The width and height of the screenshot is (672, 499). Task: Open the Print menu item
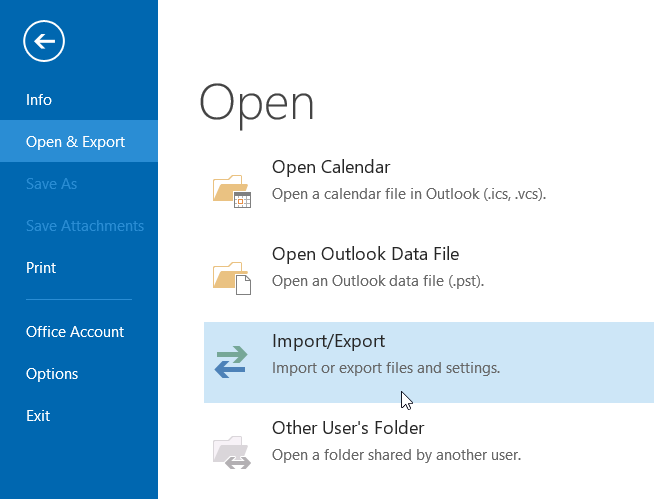(x=41, y=268)
